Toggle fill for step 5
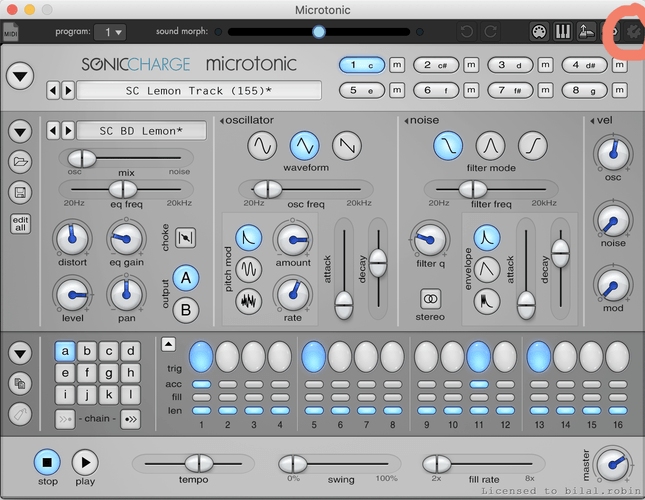Viewport: 645px width, 500px height. tap(314, 398)
